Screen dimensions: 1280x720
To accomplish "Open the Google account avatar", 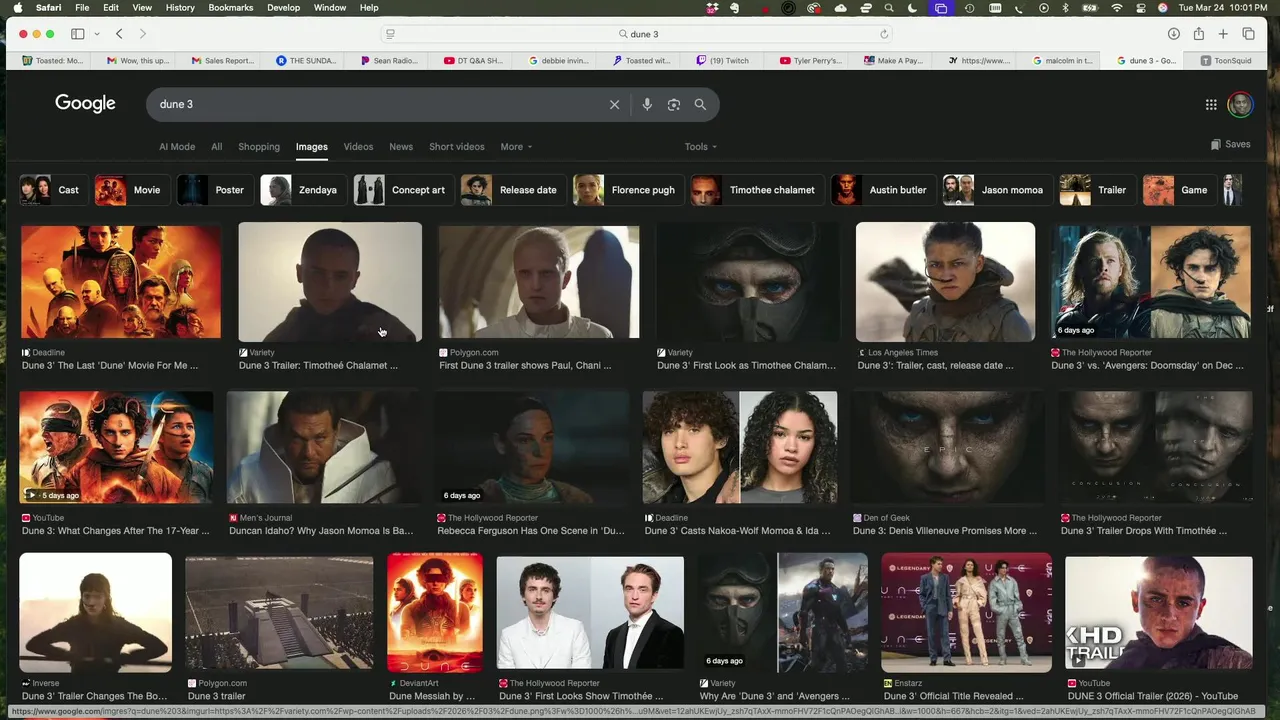I will click(1240, 104).
